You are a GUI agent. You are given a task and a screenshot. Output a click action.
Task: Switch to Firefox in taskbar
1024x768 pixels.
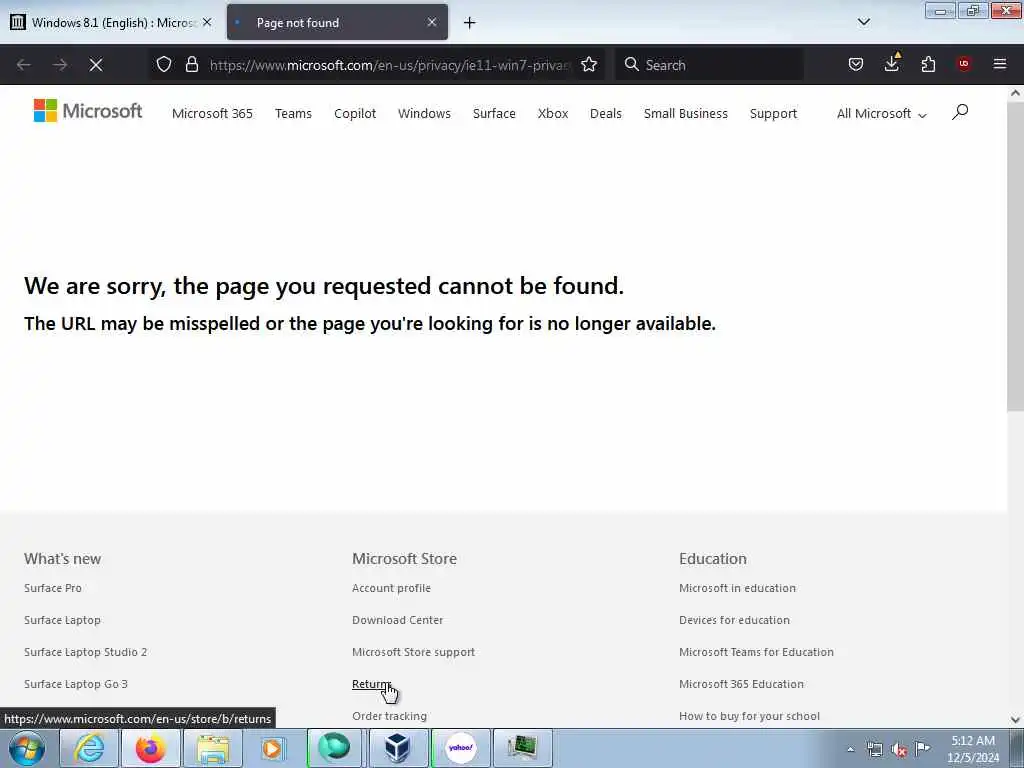pyautogui.click(x=150, y=748)
